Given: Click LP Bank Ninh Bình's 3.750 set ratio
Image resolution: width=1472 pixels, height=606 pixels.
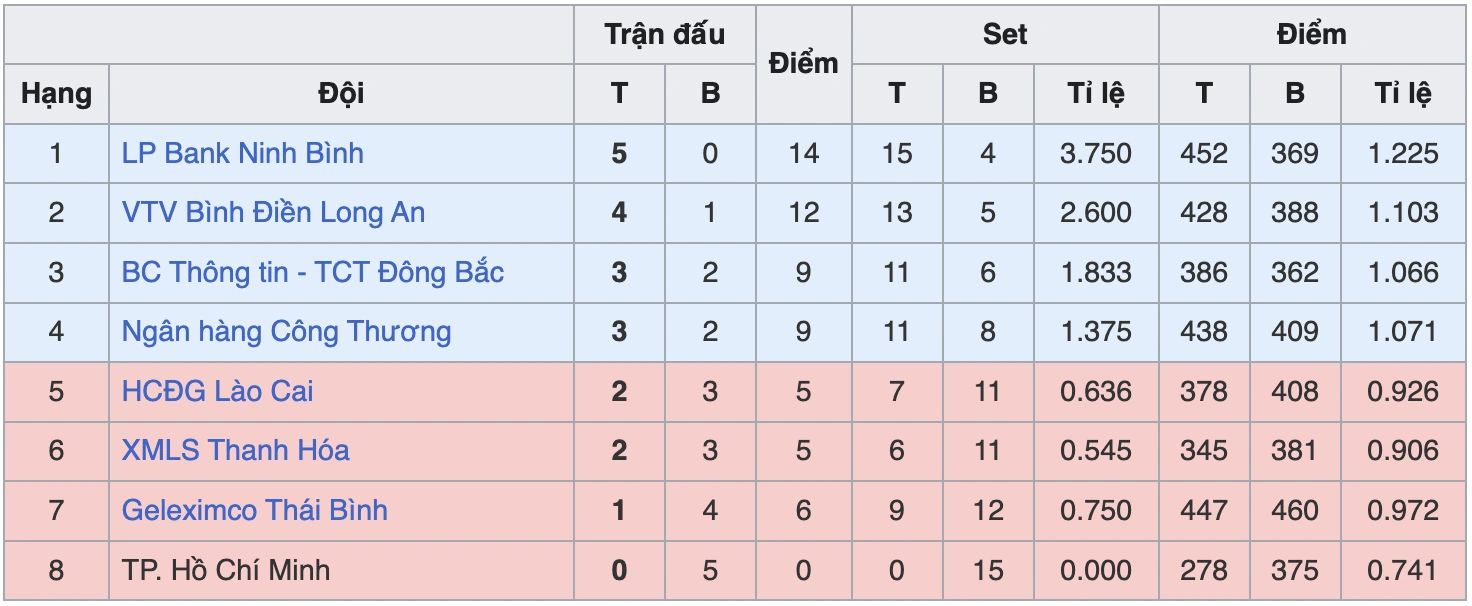Looking at the screenshot, I should [1096, 153].
